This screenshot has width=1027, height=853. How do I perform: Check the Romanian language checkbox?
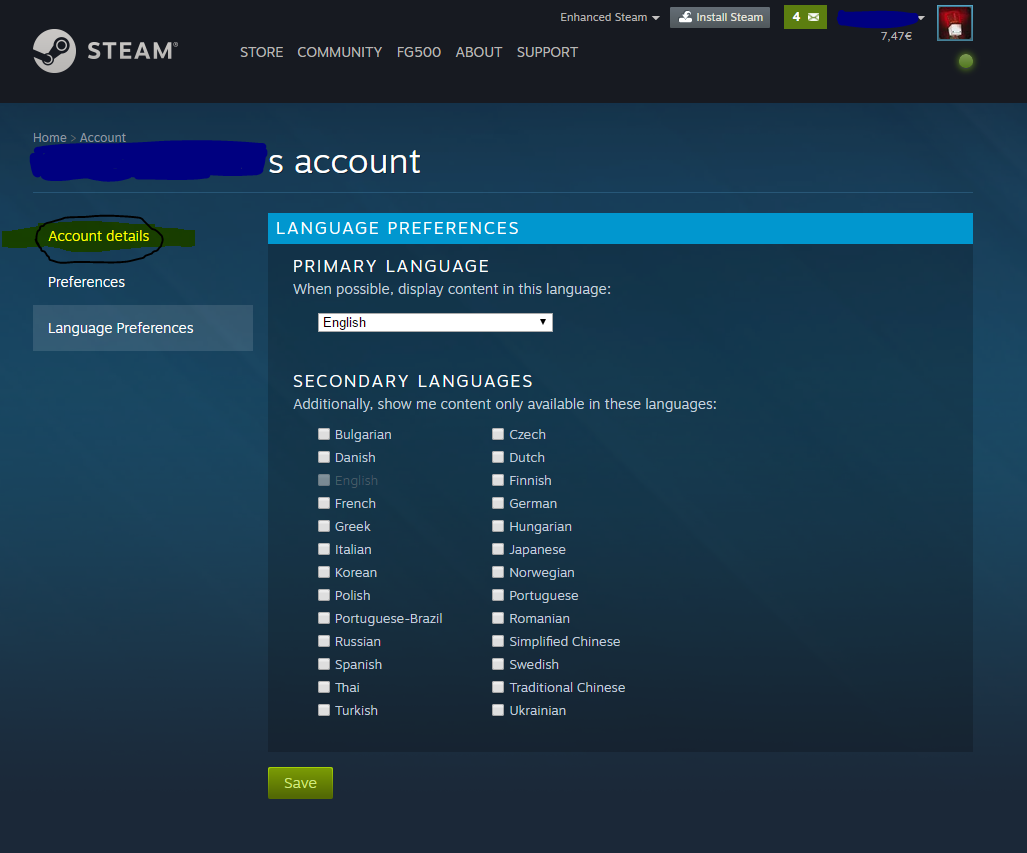498,618
